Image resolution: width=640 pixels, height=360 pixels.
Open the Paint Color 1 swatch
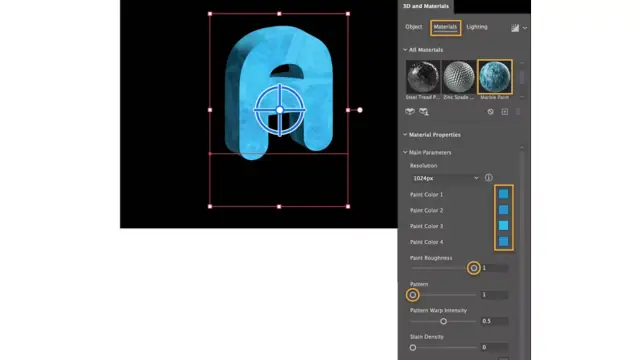tap(503, 194)
